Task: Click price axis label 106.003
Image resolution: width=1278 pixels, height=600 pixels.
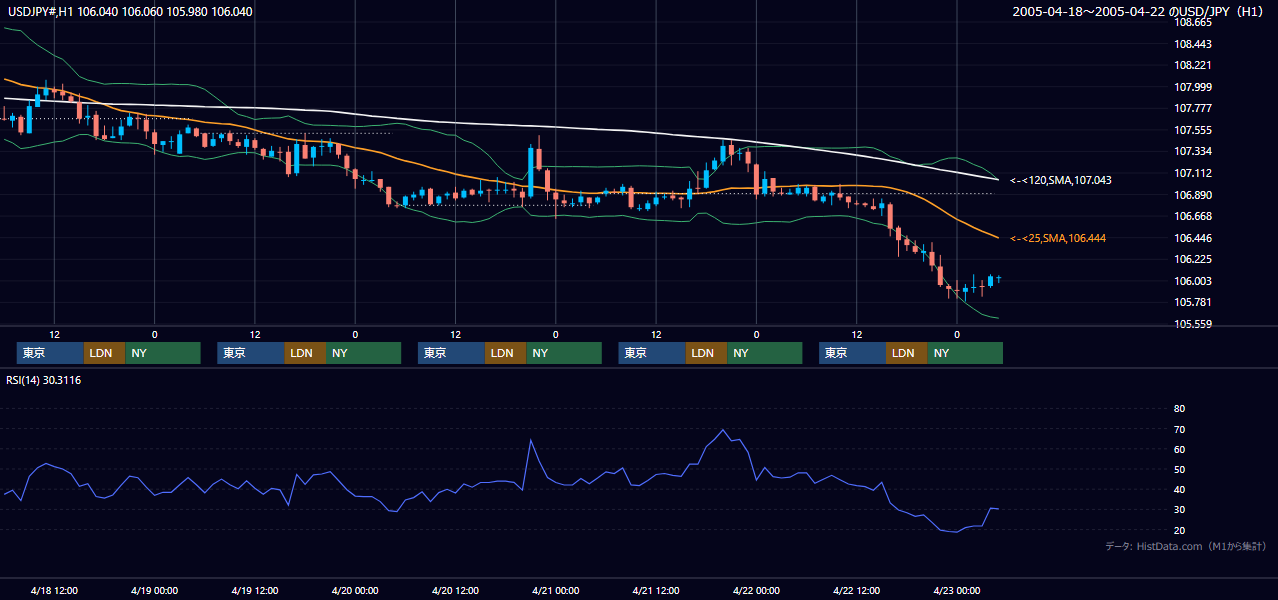Action: (1194, 281)
